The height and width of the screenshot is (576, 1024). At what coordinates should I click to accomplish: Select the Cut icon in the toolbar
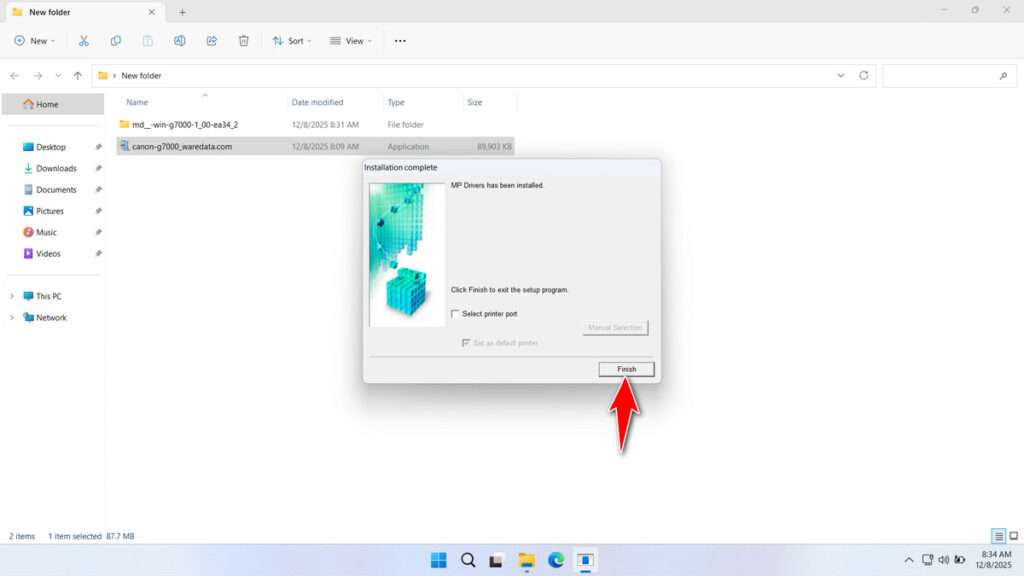click(x=84, y=40)
